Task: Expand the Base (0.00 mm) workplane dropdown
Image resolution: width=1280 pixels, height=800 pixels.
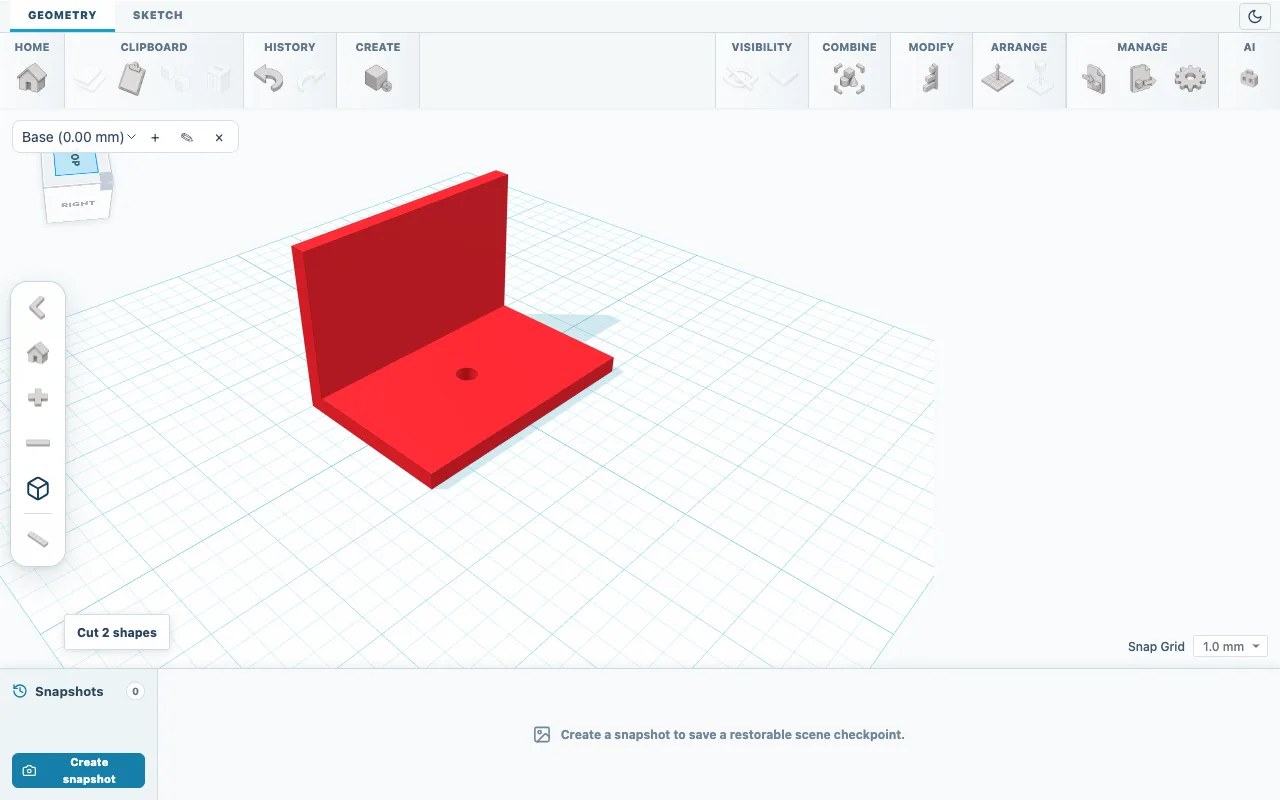Action: click(x=79, y=137)
